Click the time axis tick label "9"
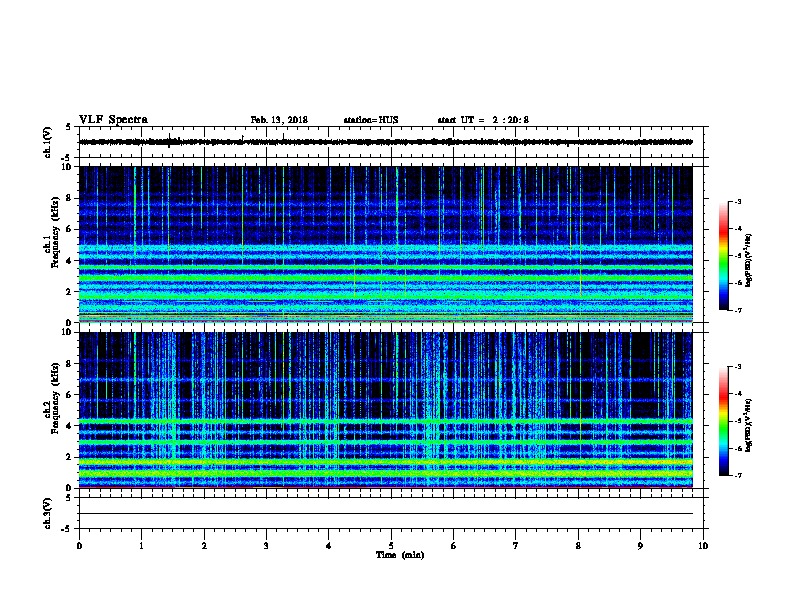The width and height of the screenshot is (792, 612). coord(640,546)
